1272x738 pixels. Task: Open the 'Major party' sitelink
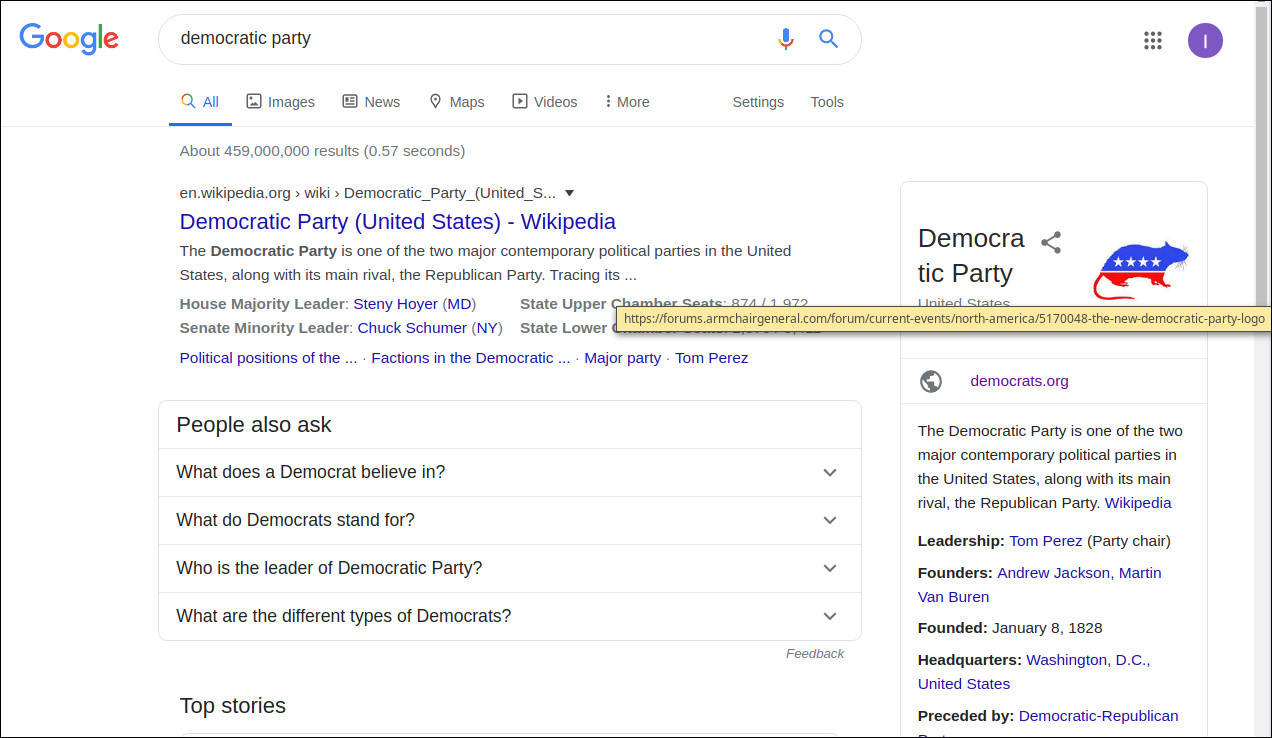622,358
